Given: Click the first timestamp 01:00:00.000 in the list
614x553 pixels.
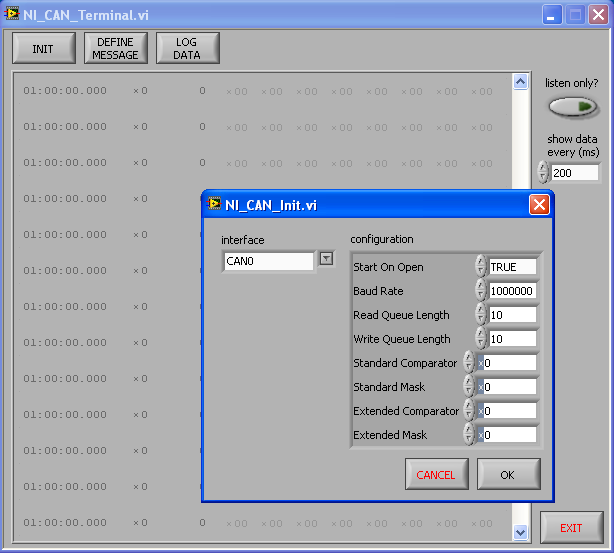Looking at the screenshot, I should [65, 91].
